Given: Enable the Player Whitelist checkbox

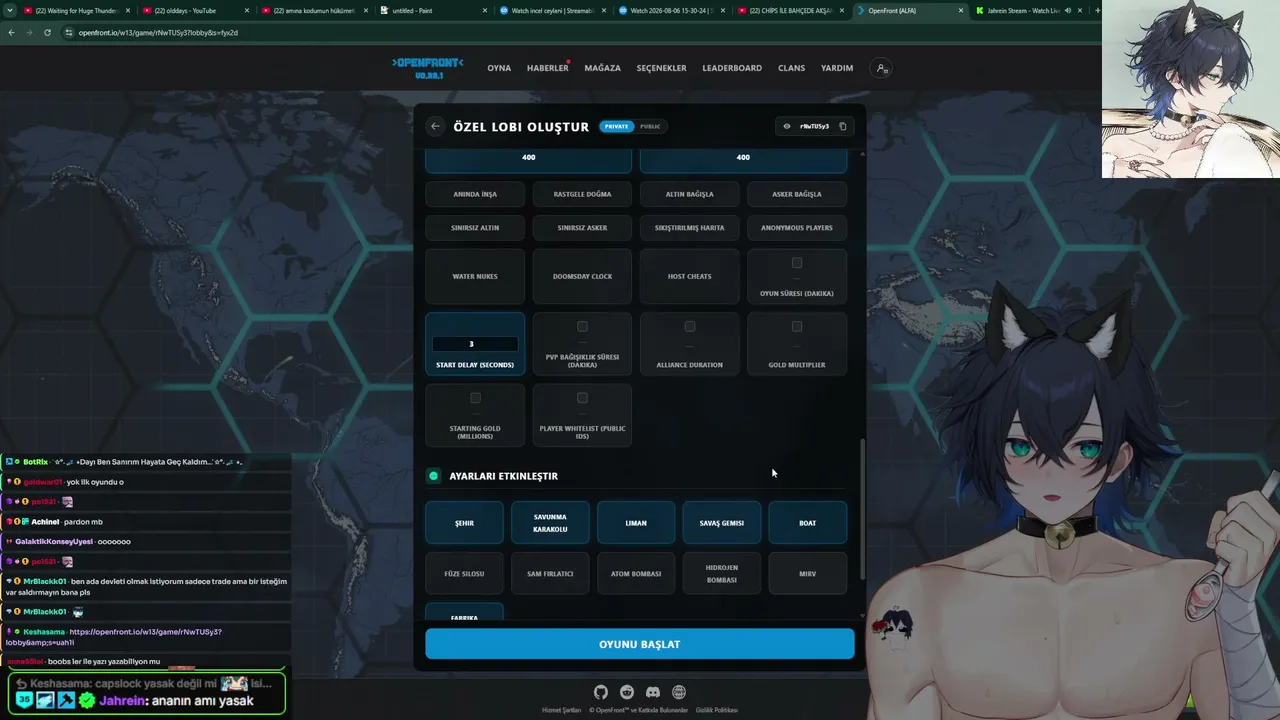Looking at the screenshot, I should click(582, 397).
